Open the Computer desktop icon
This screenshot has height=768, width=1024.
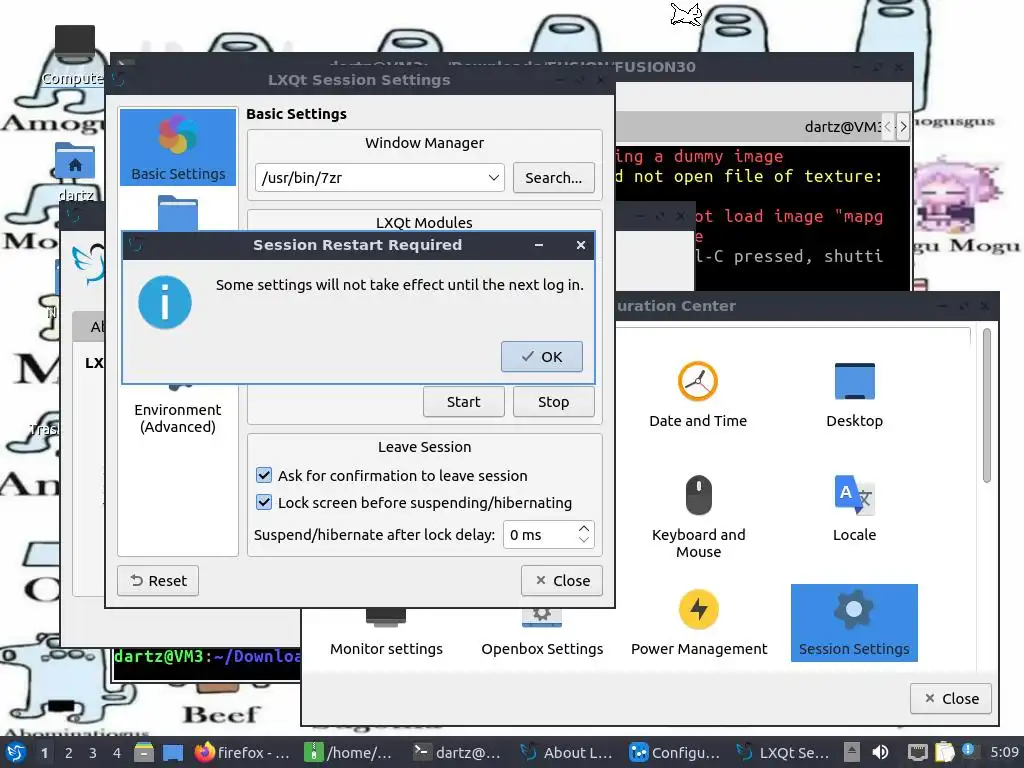(x=74, y=56)
